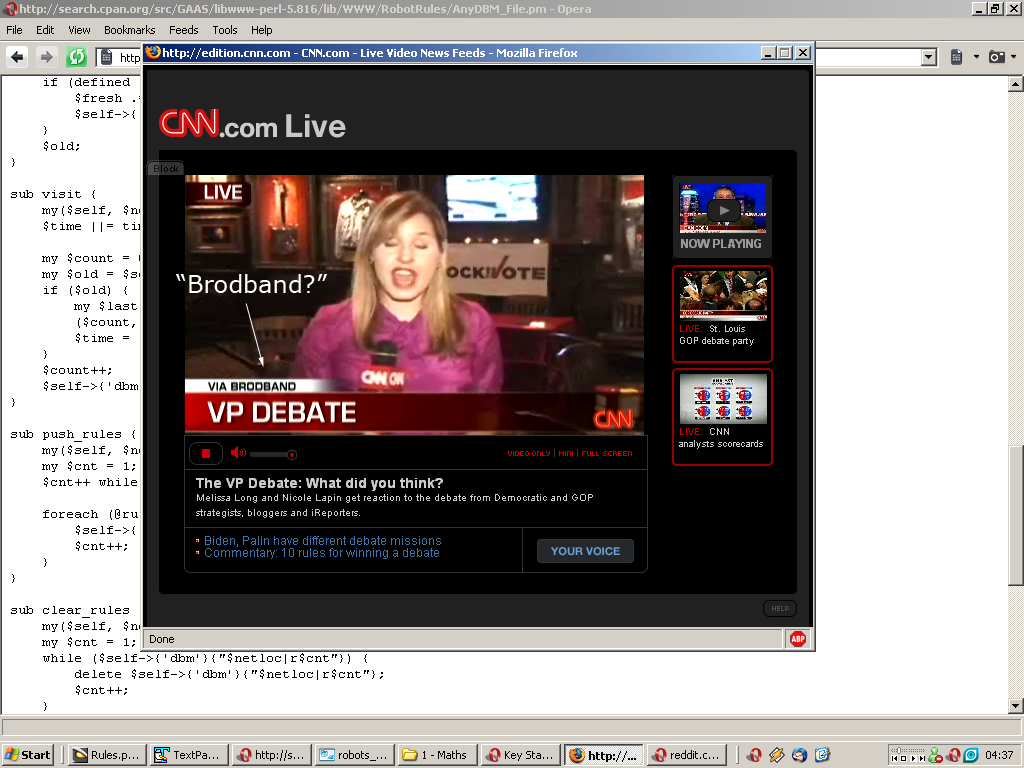Viewport: 1024px width, 768px height.
Task: Click the Opera back arrow button
Action: [17, 57]
